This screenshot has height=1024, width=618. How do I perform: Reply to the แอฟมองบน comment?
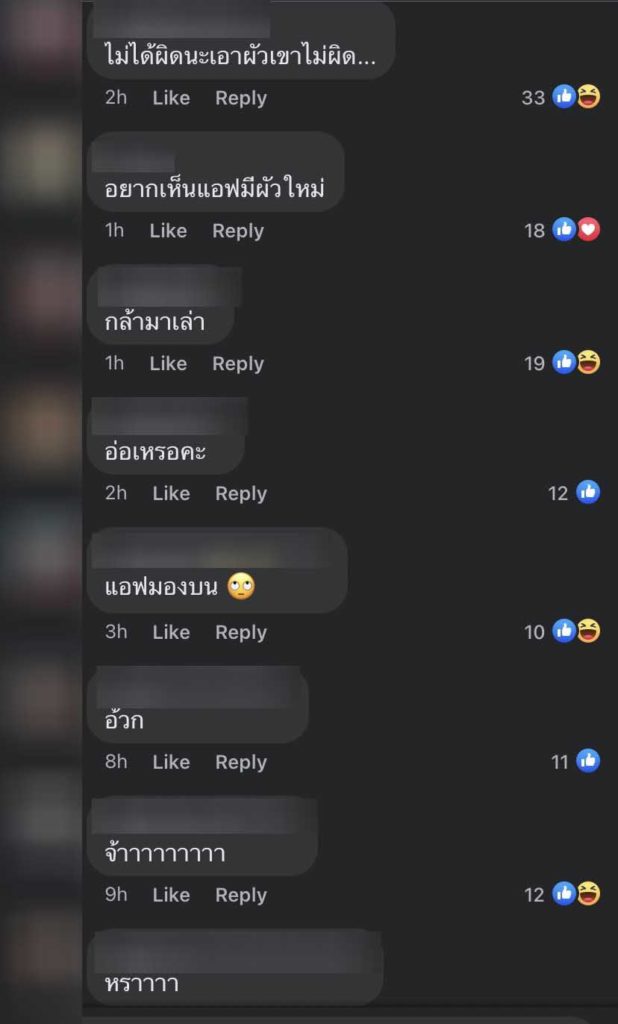click(x=241, y=632)
